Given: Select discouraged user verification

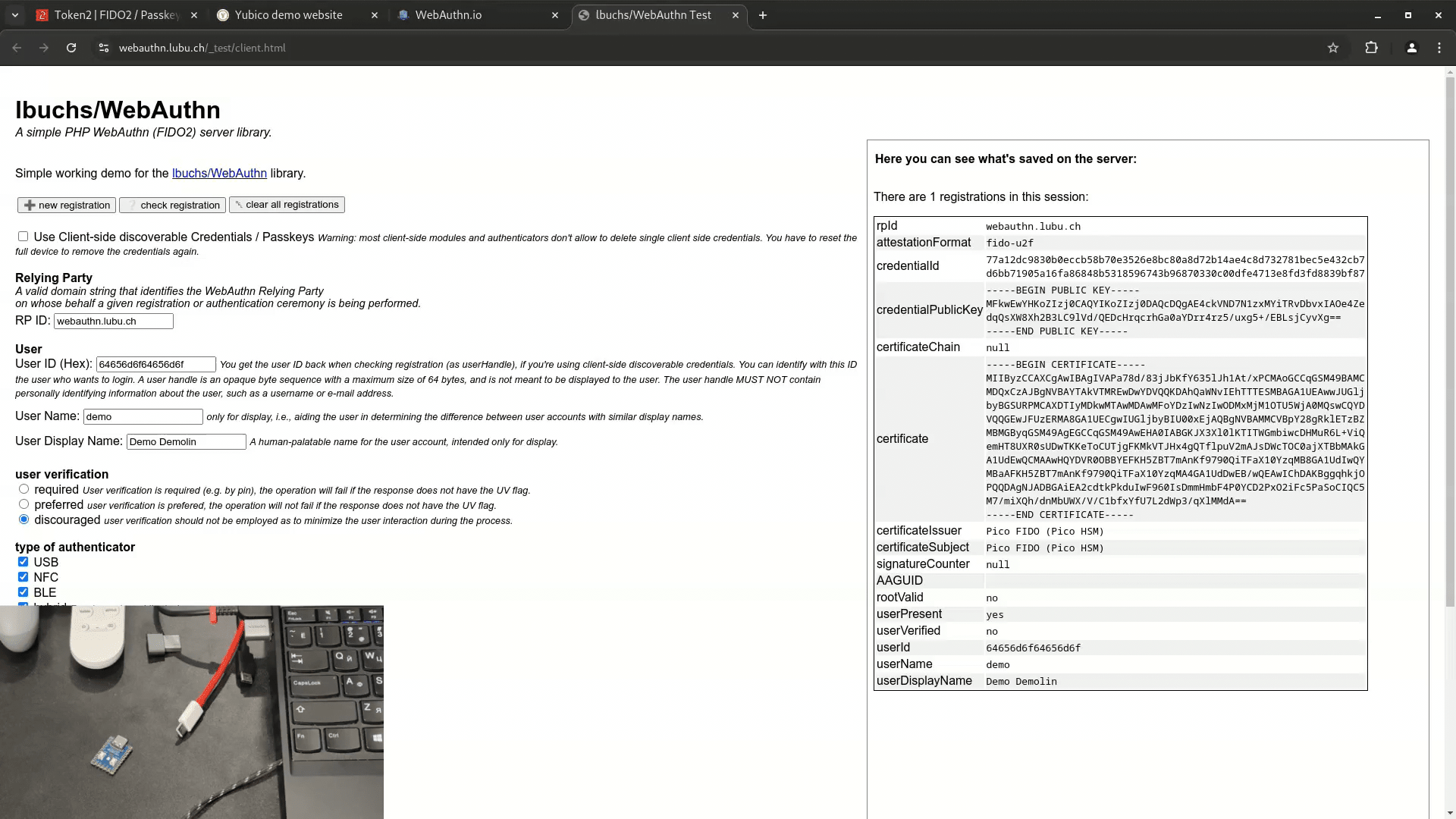Looking at the screenshot, I should click(x=24, y=519).
